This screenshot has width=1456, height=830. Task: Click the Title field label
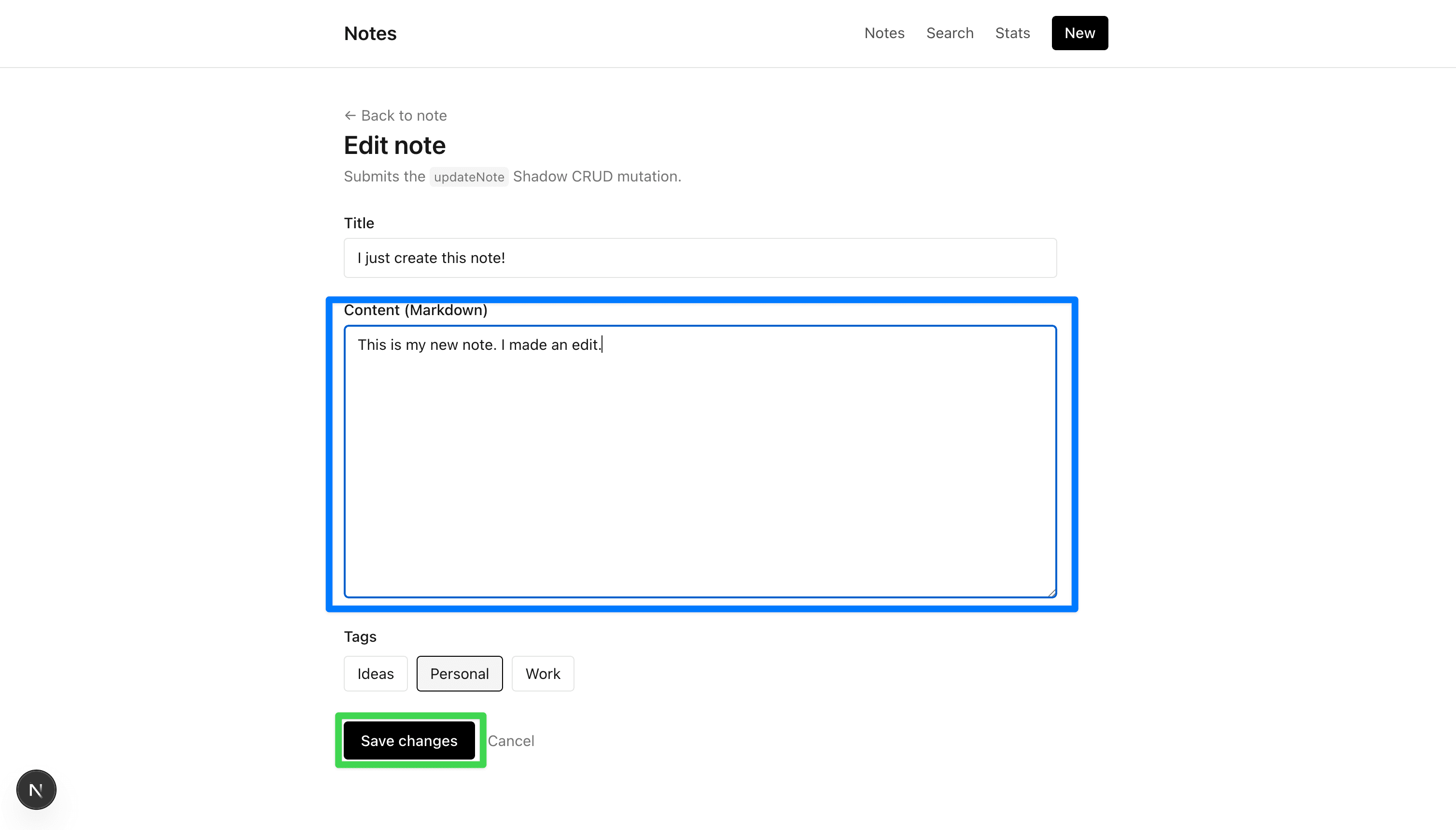pos(359,223)
